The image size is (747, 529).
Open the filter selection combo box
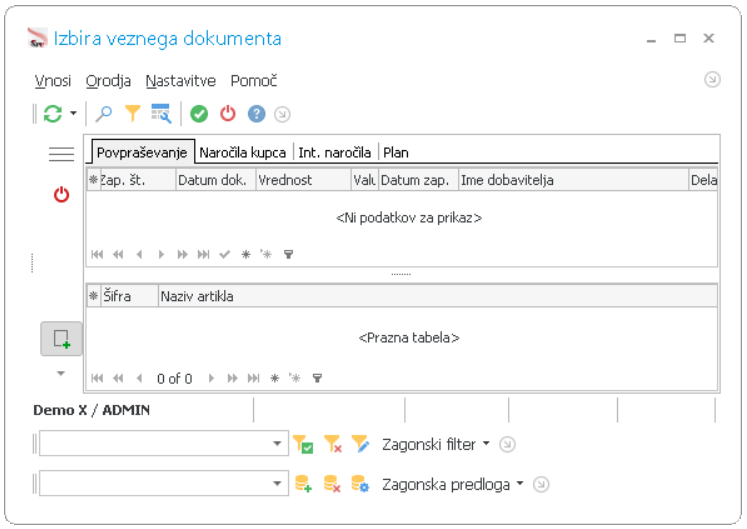coord(164,444)
